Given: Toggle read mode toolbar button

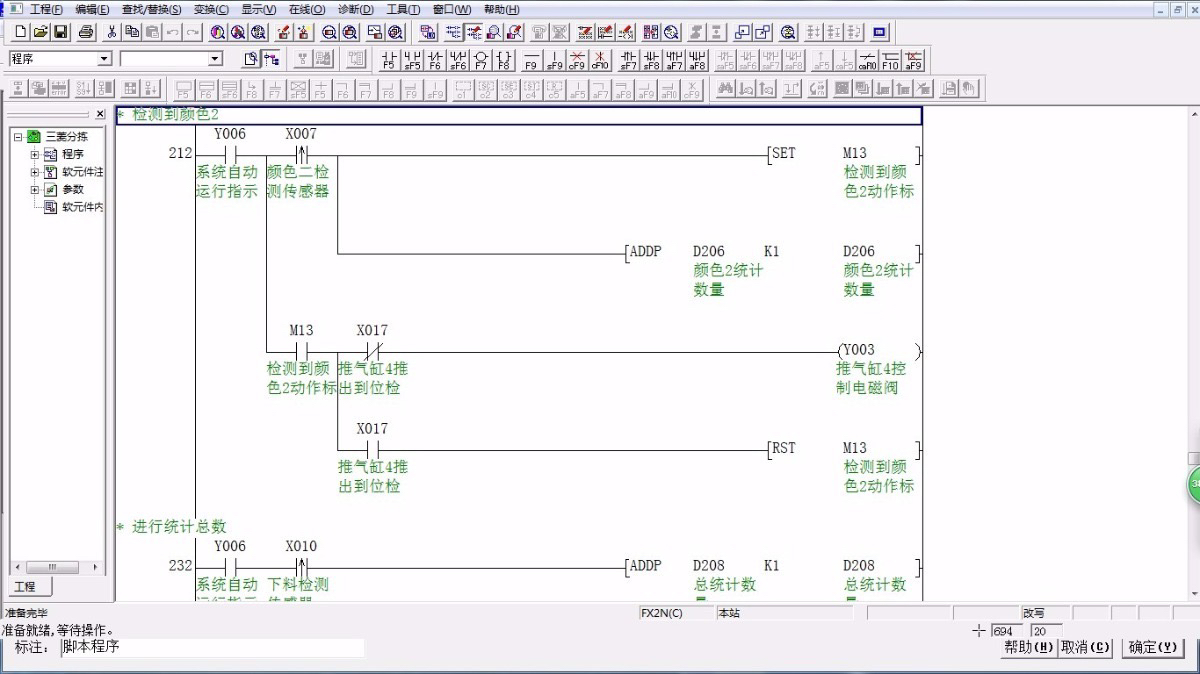Looking at the screenshot, I should [x=452, y=31].
